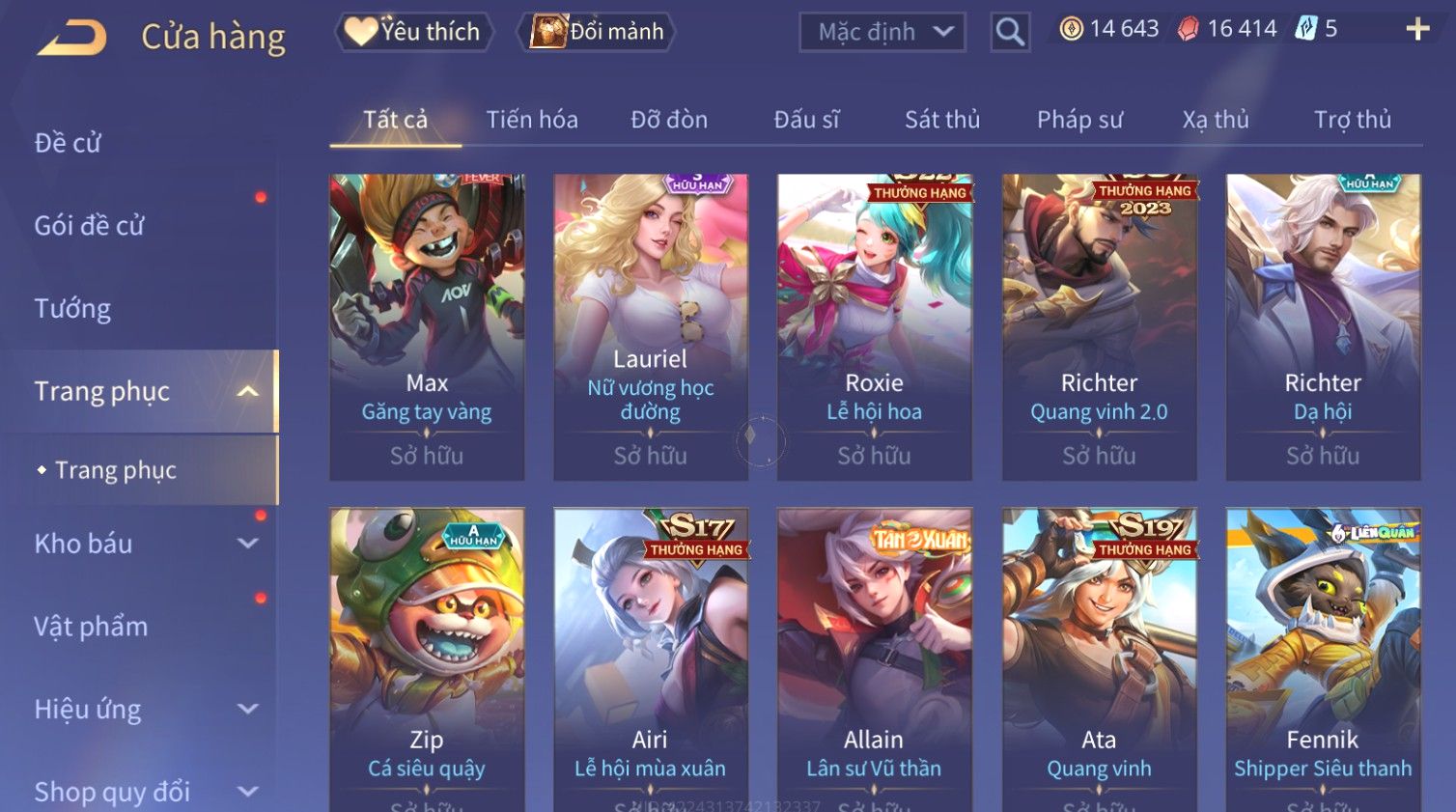Click the chest icon in Đổi mảnh
Image resolution: width=1456 pixels, height=812 pixels.
547,32
